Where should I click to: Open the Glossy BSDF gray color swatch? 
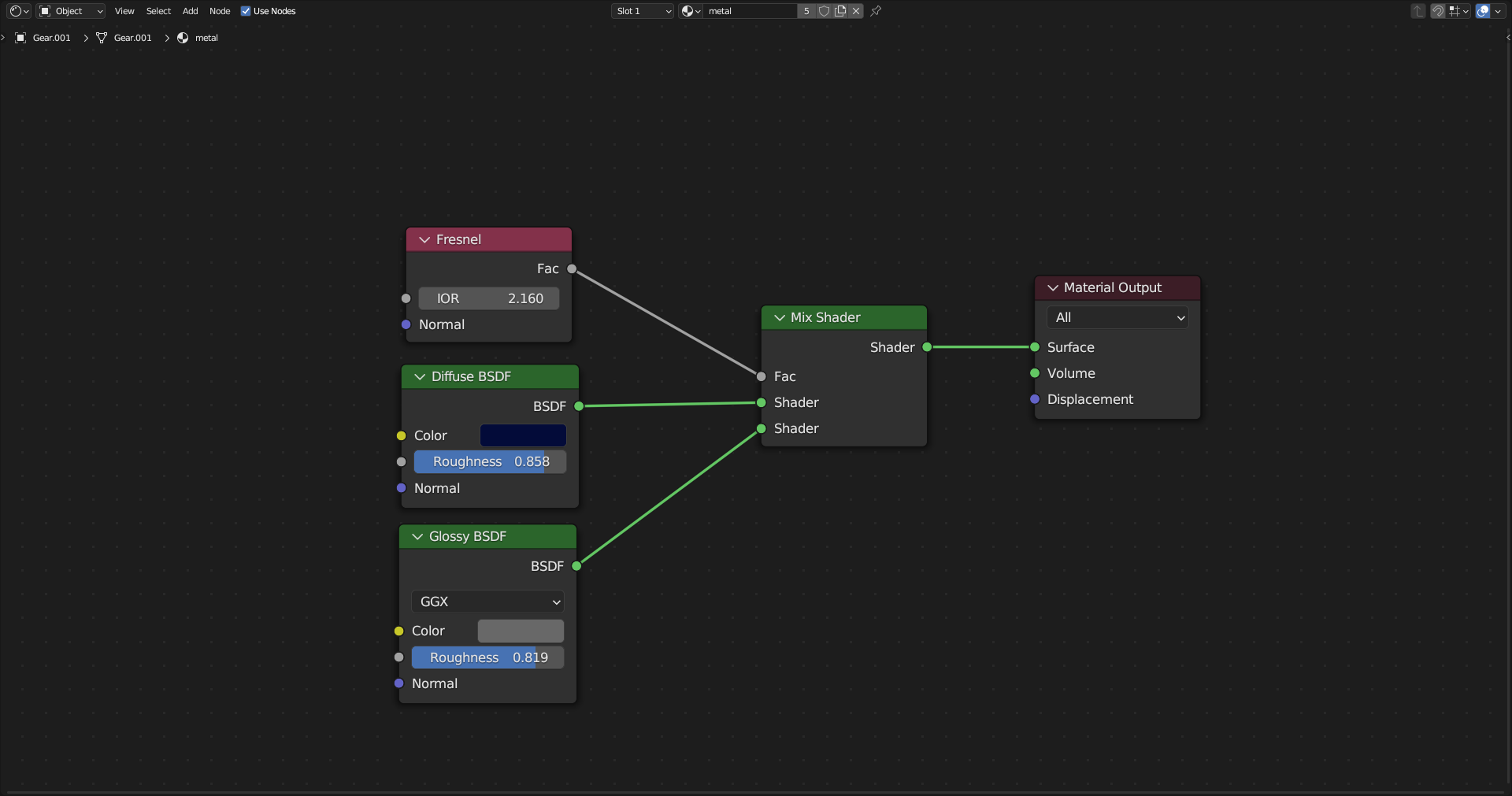point(521,631)
